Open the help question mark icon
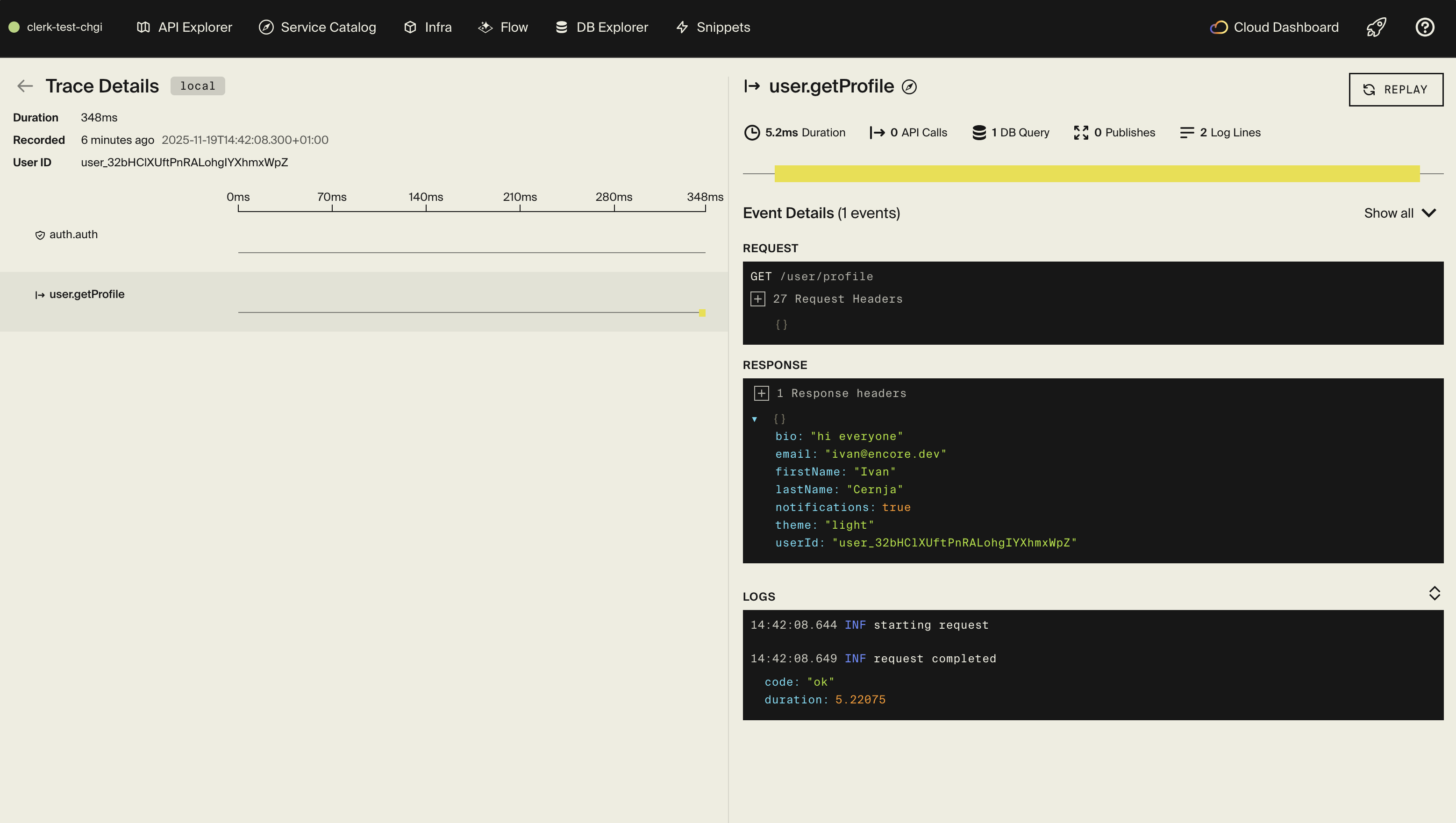The height and width of the screenshot is (823, 1456). tap(1424, 27)
